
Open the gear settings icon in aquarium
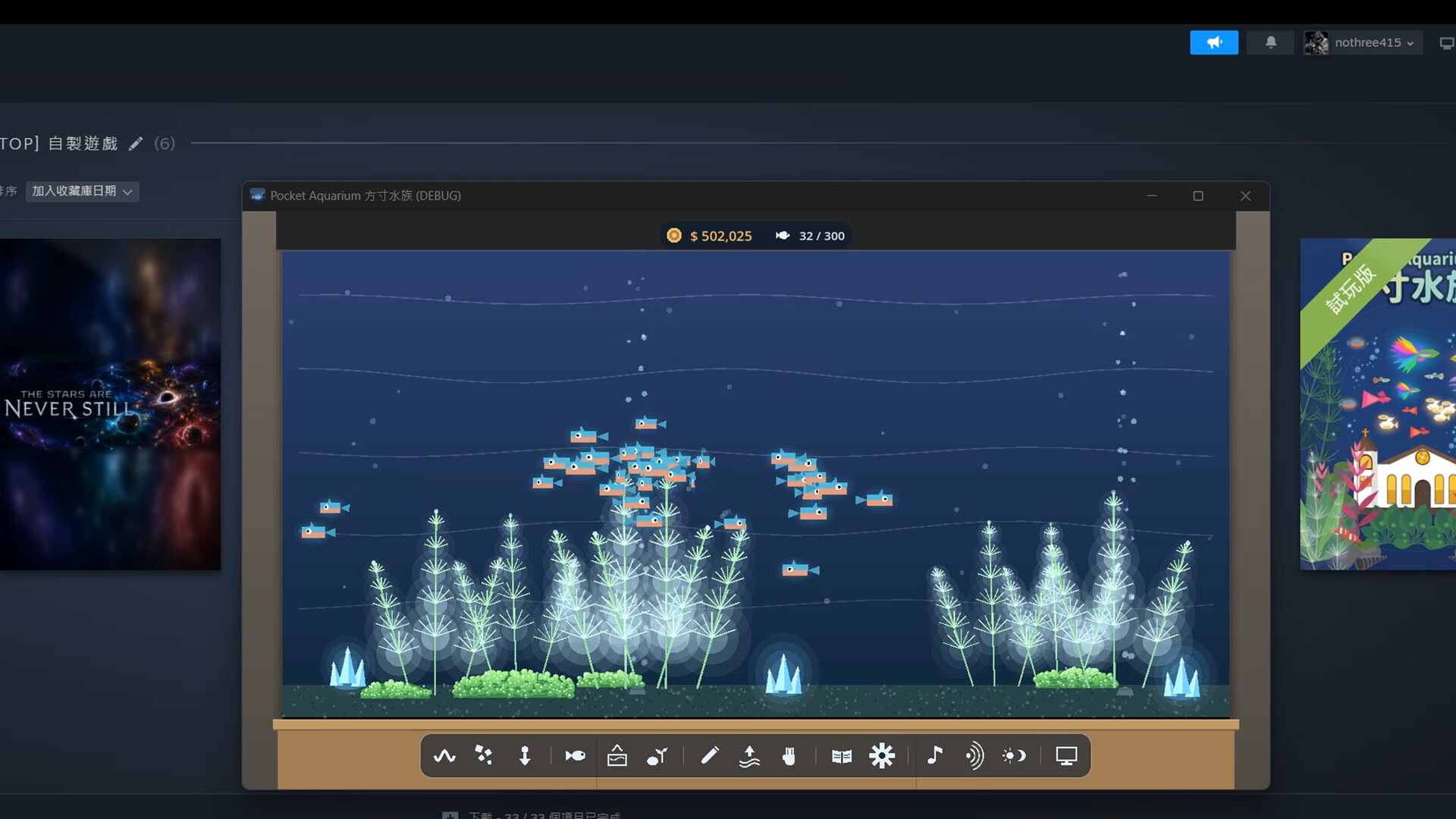(x=882, y=756)
